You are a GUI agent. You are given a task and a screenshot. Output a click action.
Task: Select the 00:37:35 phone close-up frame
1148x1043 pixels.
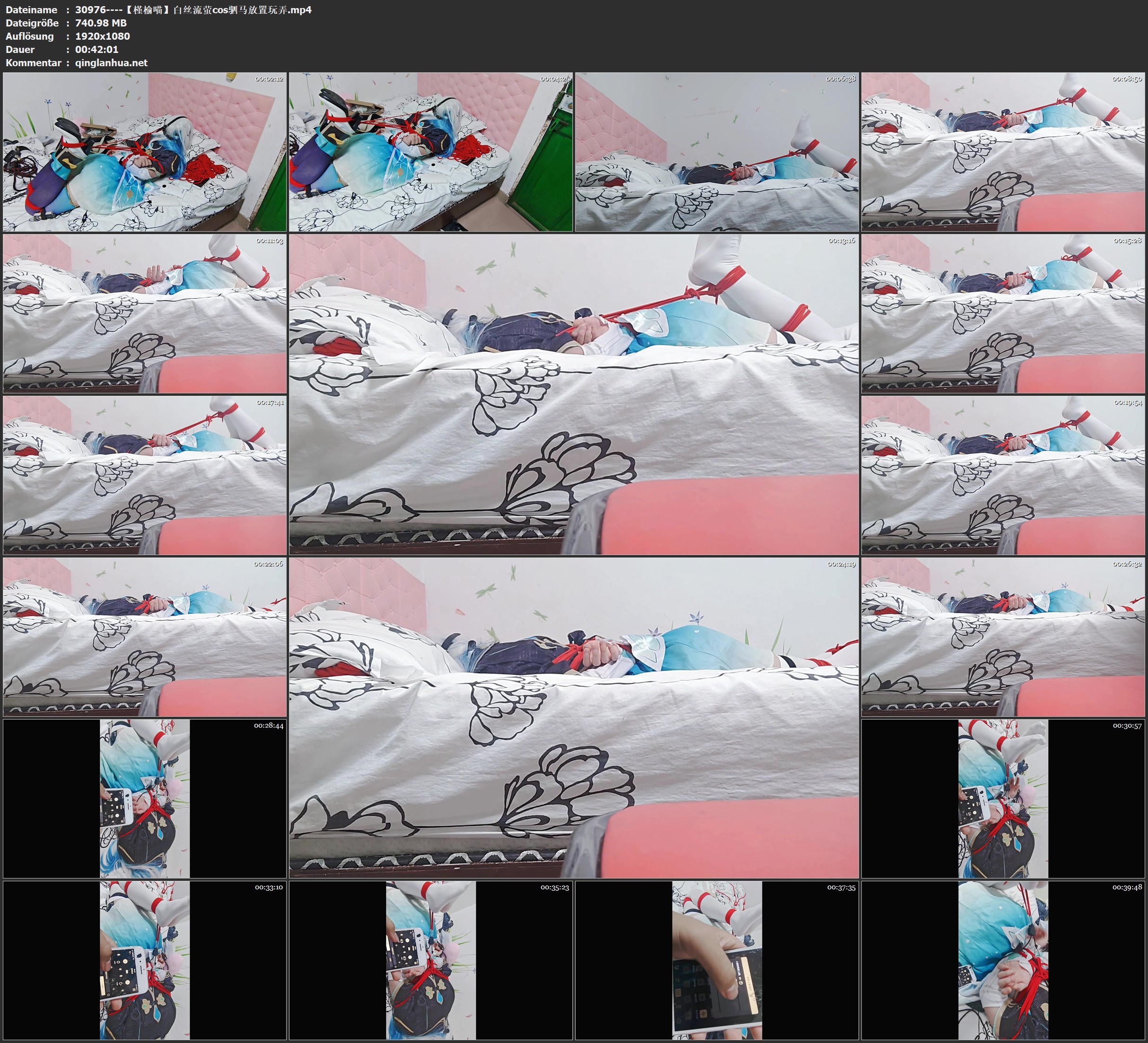[x=717, y=960]
